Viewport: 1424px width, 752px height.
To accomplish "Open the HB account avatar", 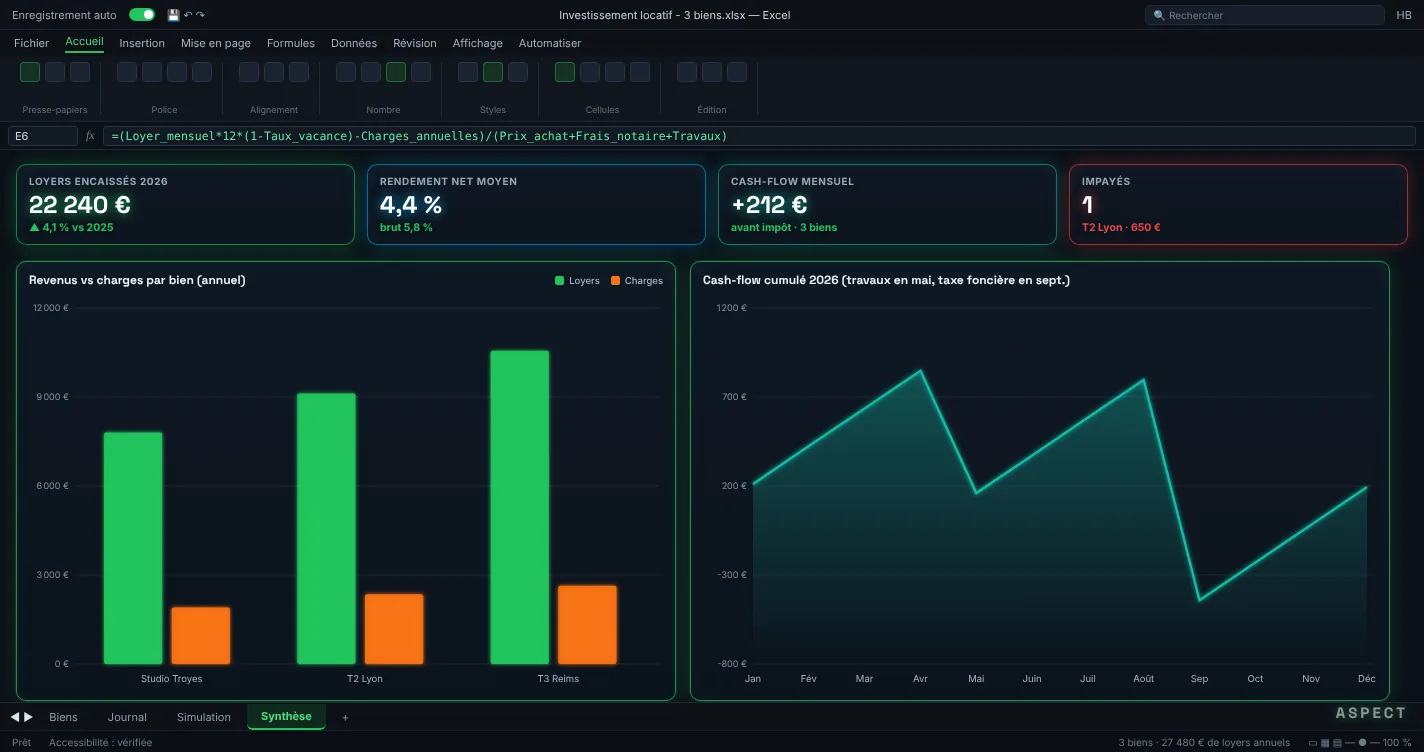I will 1404,15.
